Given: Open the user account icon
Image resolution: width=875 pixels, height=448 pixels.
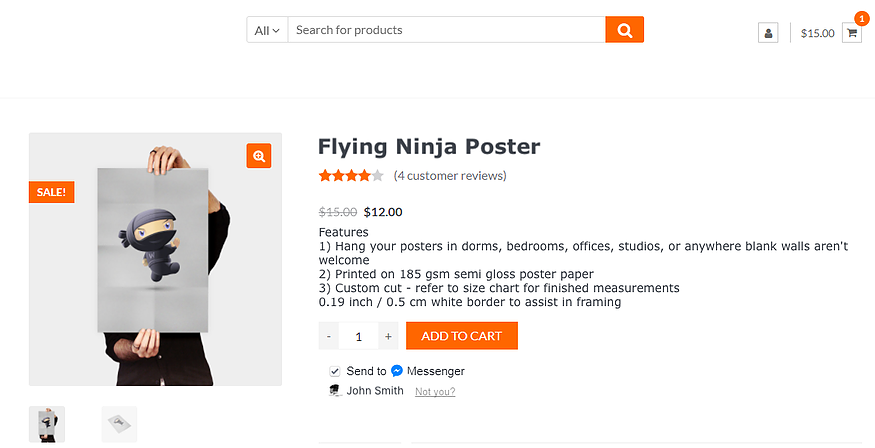Looking at the screenshot, I should pyautogui.click(x=768, y=33).
